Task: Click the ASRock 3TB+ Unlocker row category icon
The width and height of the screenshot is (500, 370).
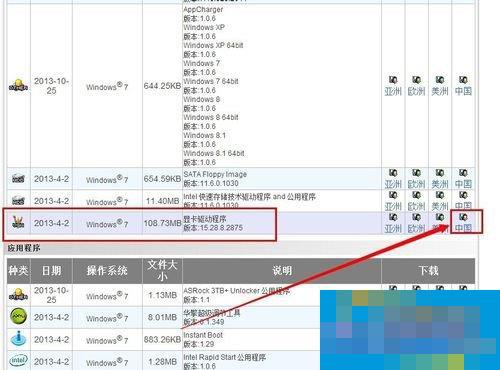Action: 18,295
